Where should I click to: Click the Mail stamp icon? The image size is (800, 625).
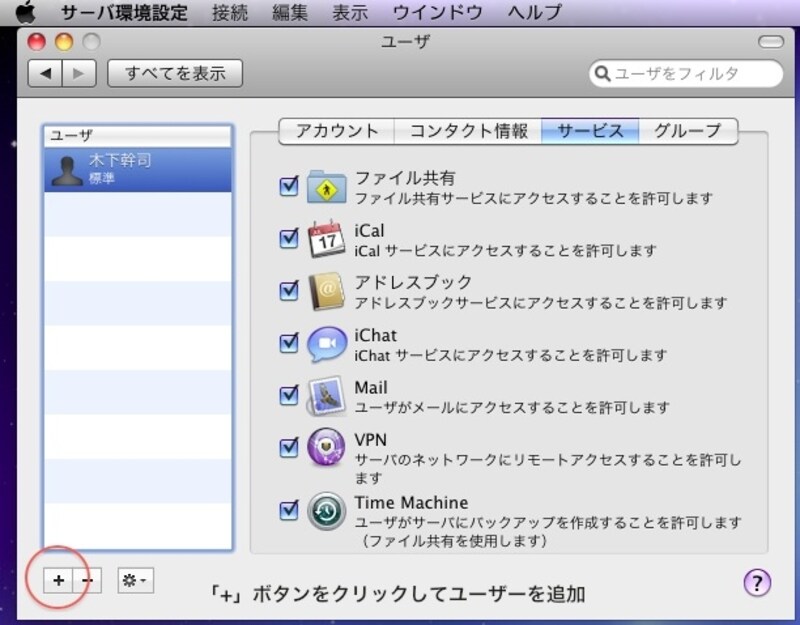click(x=326, y=395)
